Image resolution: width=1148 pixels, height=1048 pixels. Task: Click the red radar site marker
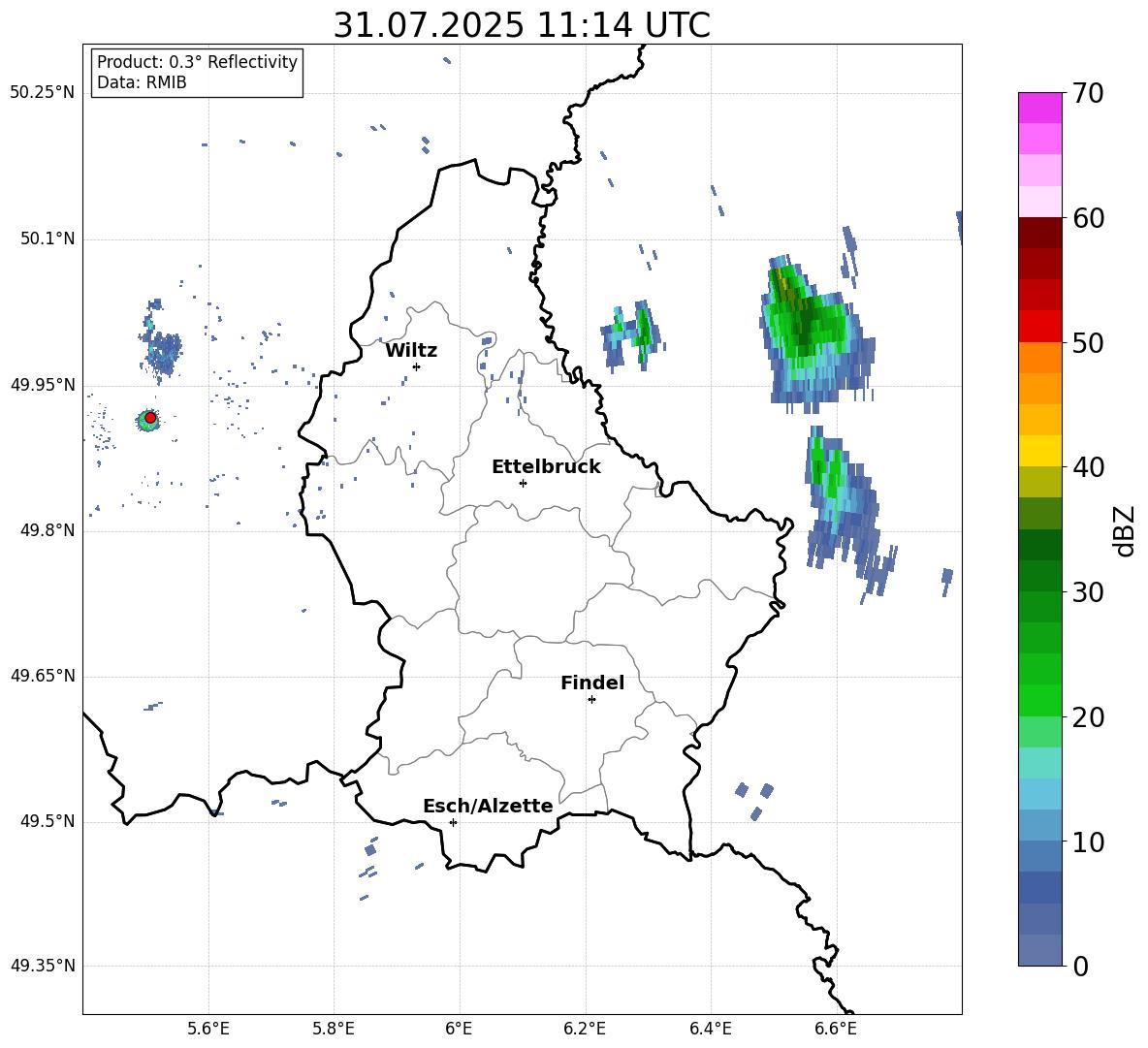[x=150, y=418]
